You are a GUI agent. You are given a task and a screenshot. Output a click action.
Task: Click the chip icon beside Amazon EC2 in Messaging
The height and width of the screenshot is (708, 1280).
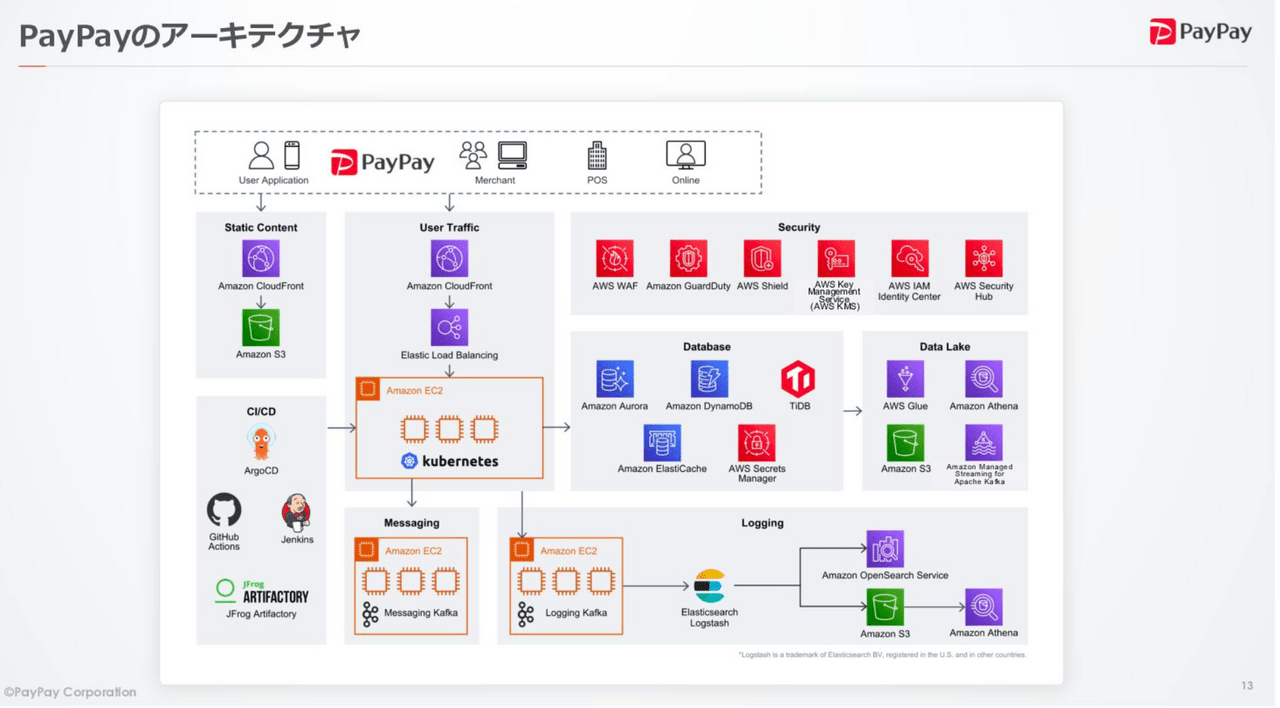[x=367, y=550]
